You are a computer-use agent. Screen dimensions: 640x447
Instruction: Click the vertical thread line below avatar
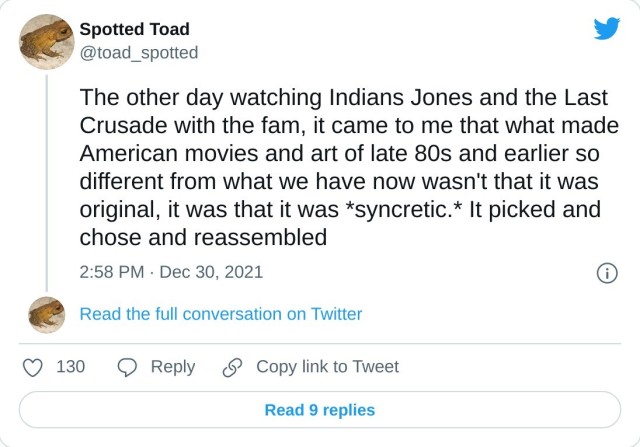46,180
